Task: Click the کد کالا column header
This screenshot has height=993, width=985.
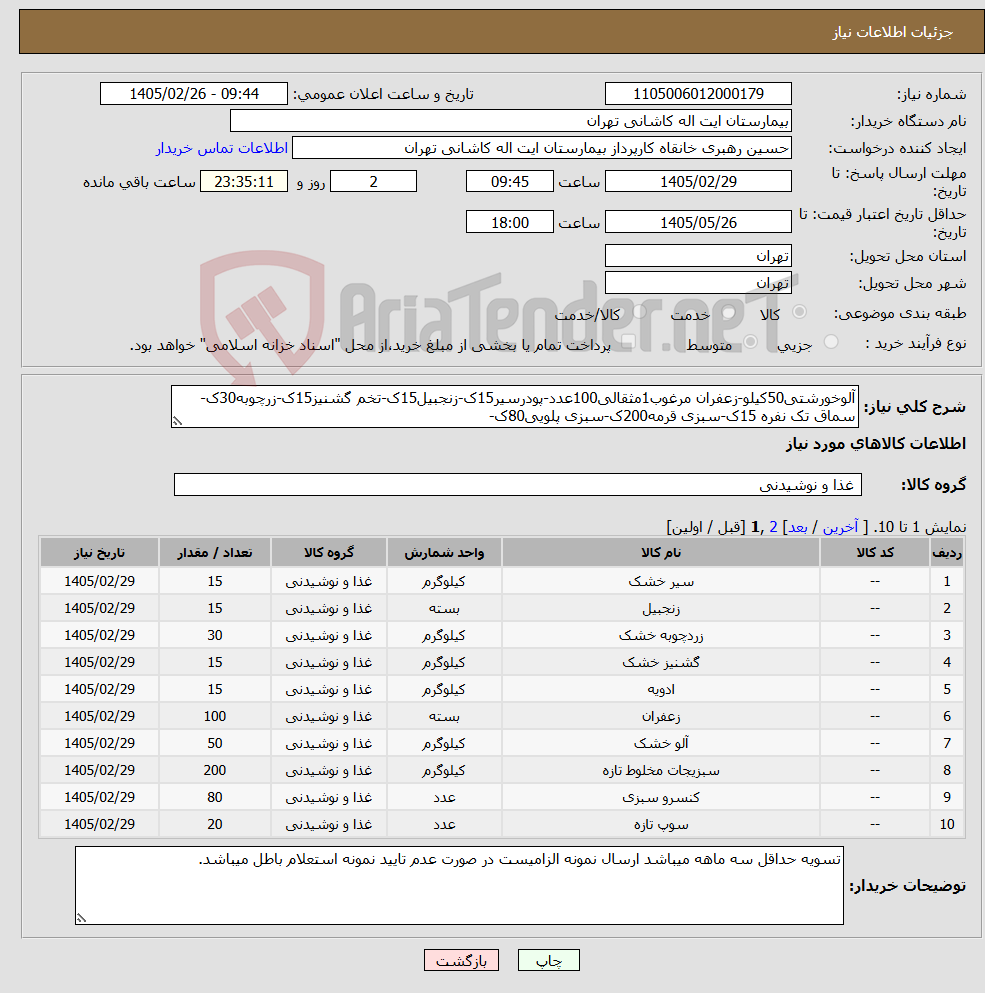Action: coord(875,552)
